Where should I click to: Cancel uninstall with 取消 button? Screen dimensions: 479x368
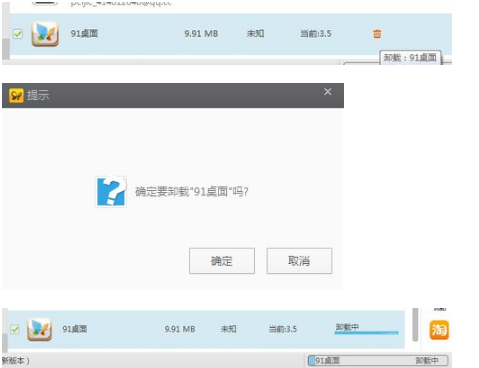pos(299,261)
